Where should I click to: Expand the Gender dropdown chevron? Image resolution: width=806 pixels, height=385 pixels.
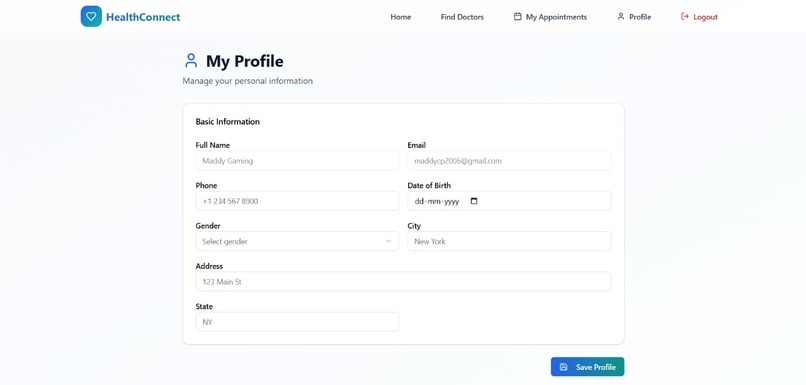tap(388, 241)
